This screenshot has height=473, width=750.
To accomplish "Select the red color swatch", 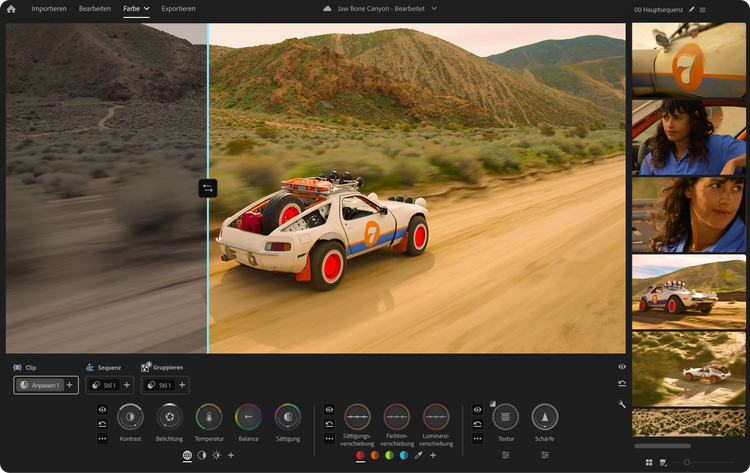I will point(360,455).
